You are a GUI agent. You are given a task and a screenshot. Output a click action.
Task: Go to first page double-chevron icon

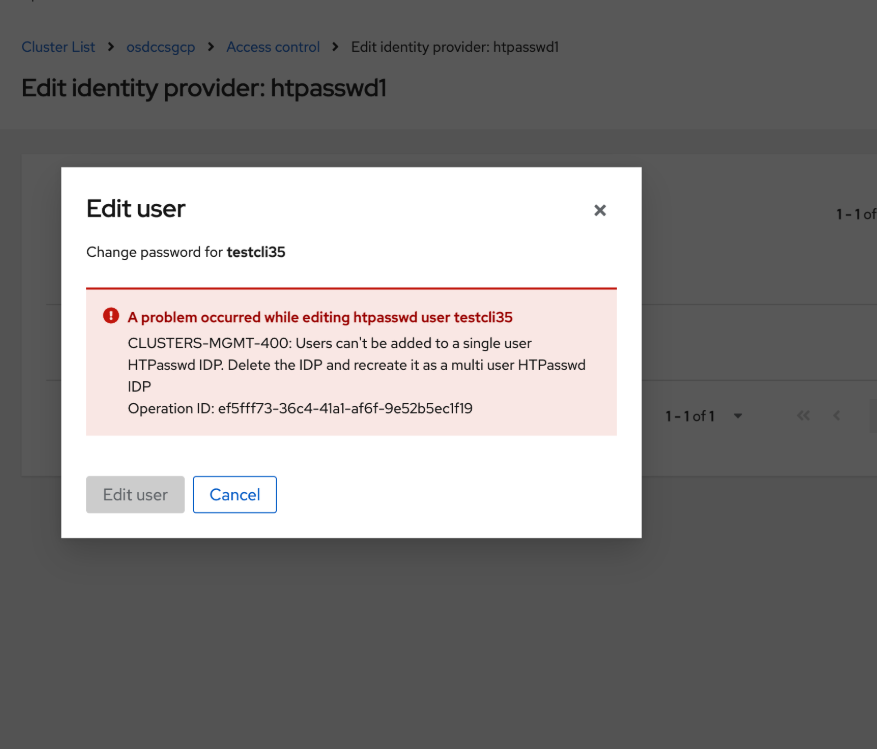tap(803, 416)
